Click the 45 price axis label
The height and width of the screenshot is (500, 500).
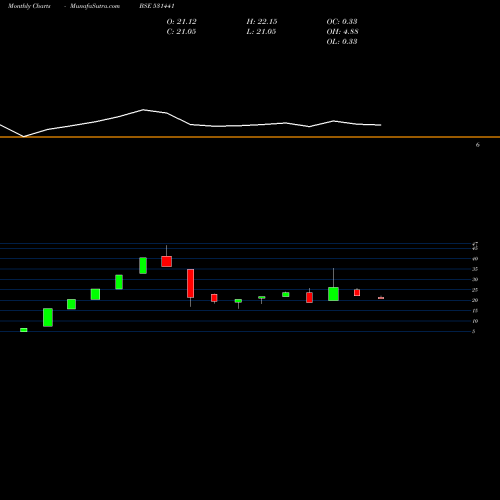475,248
